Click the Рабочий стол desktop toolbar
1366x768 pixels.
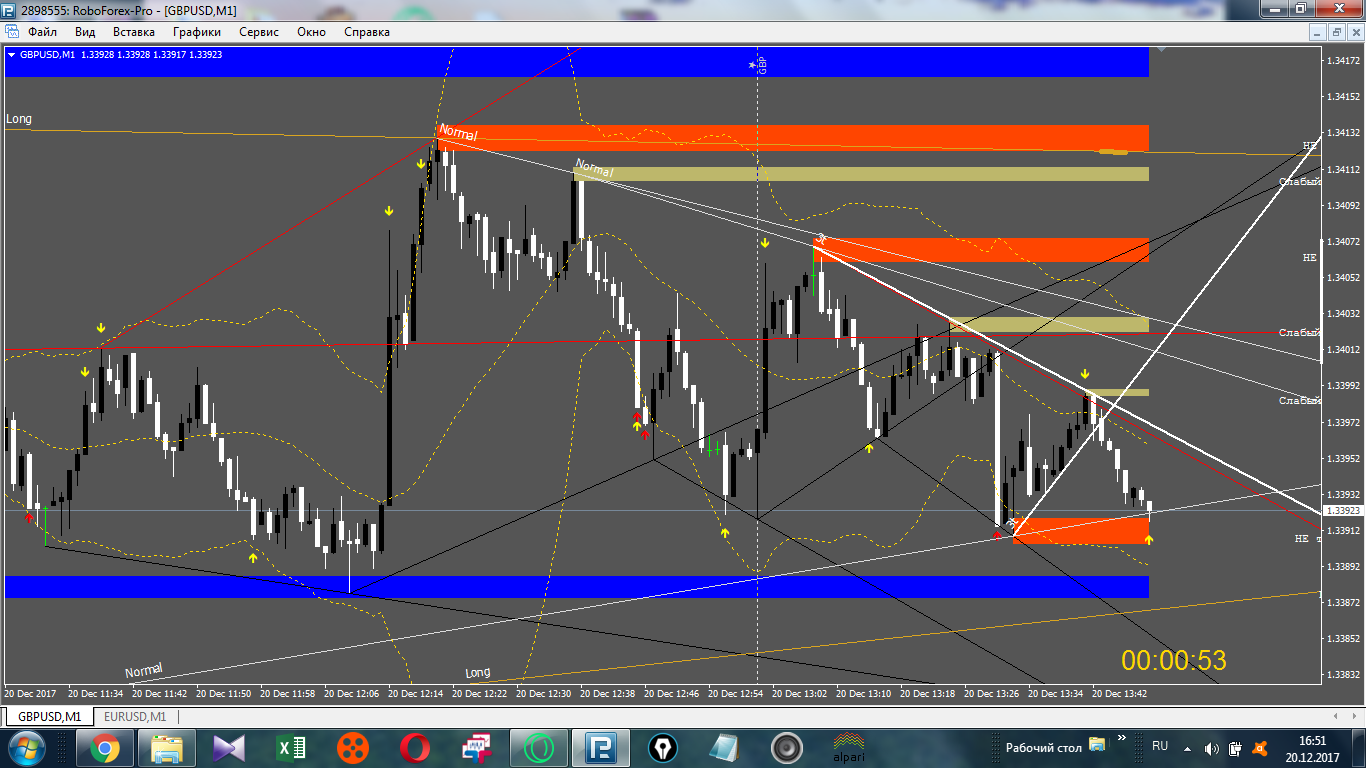coord(1043,747)
